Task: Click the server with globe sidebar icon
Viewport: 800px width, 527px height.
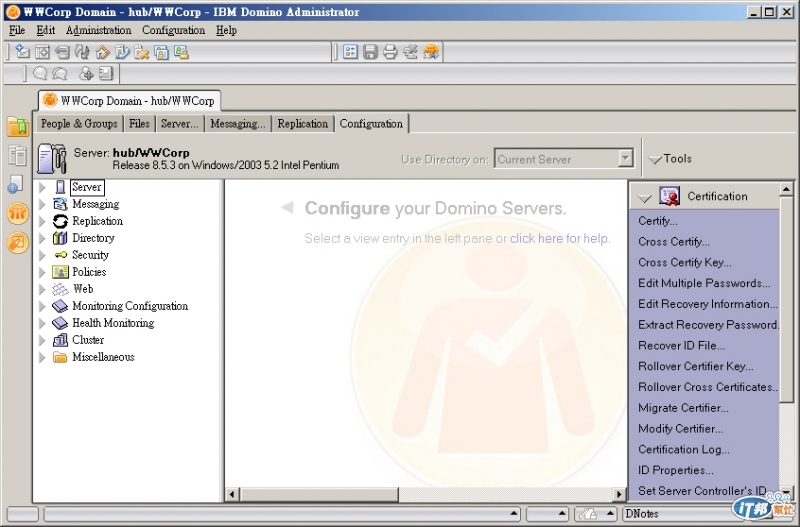Action: [16, 185]
